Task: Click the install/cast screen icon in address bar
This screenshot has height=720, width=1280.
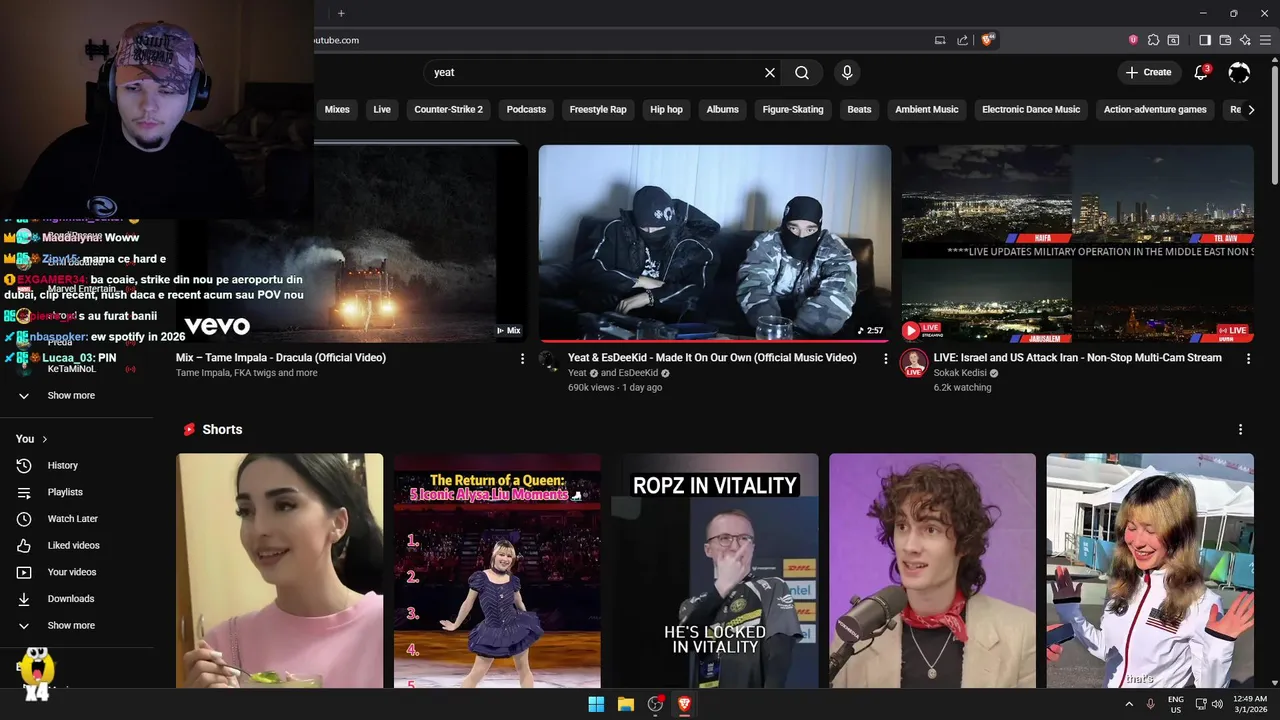Action: [940, 40]
